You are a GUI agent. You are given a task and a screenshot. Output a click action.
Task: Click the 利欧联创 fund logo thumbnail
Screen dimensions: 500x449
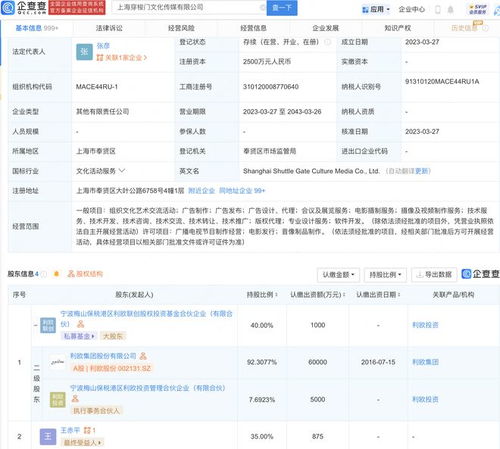pos(48,325)
